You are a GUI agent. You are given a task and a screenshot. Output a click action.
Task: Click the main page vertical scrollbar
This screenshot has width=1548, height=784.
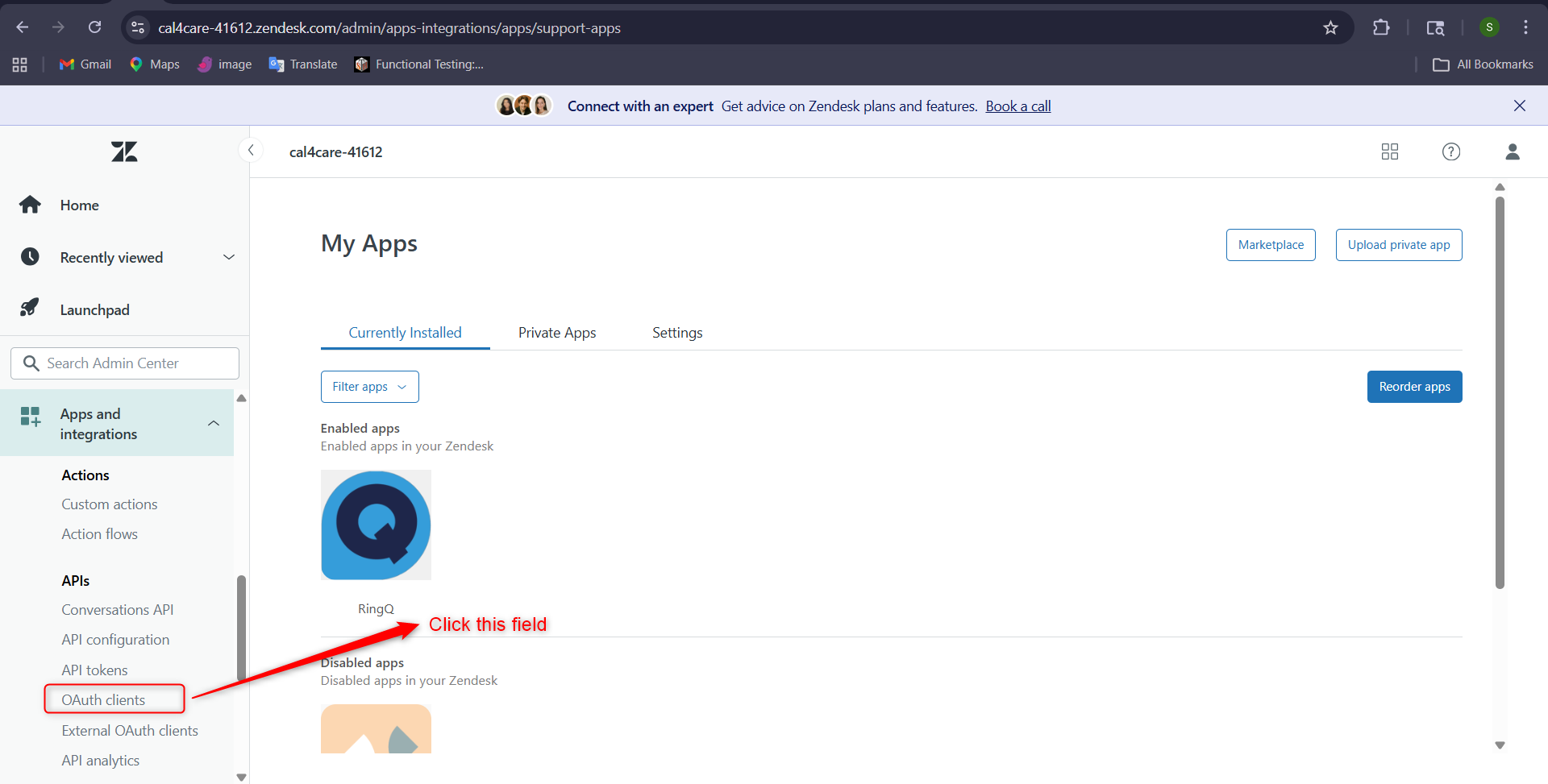[1500, 393]
